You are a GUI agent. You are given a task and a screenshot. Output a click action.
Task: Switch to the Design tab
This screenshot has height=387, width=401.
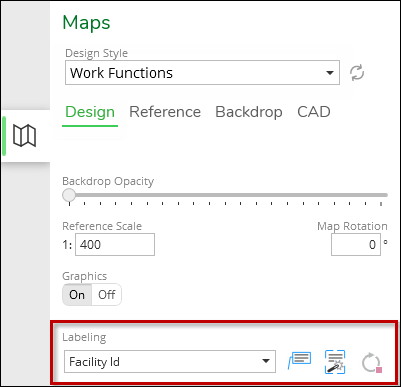tap(90, 112)
